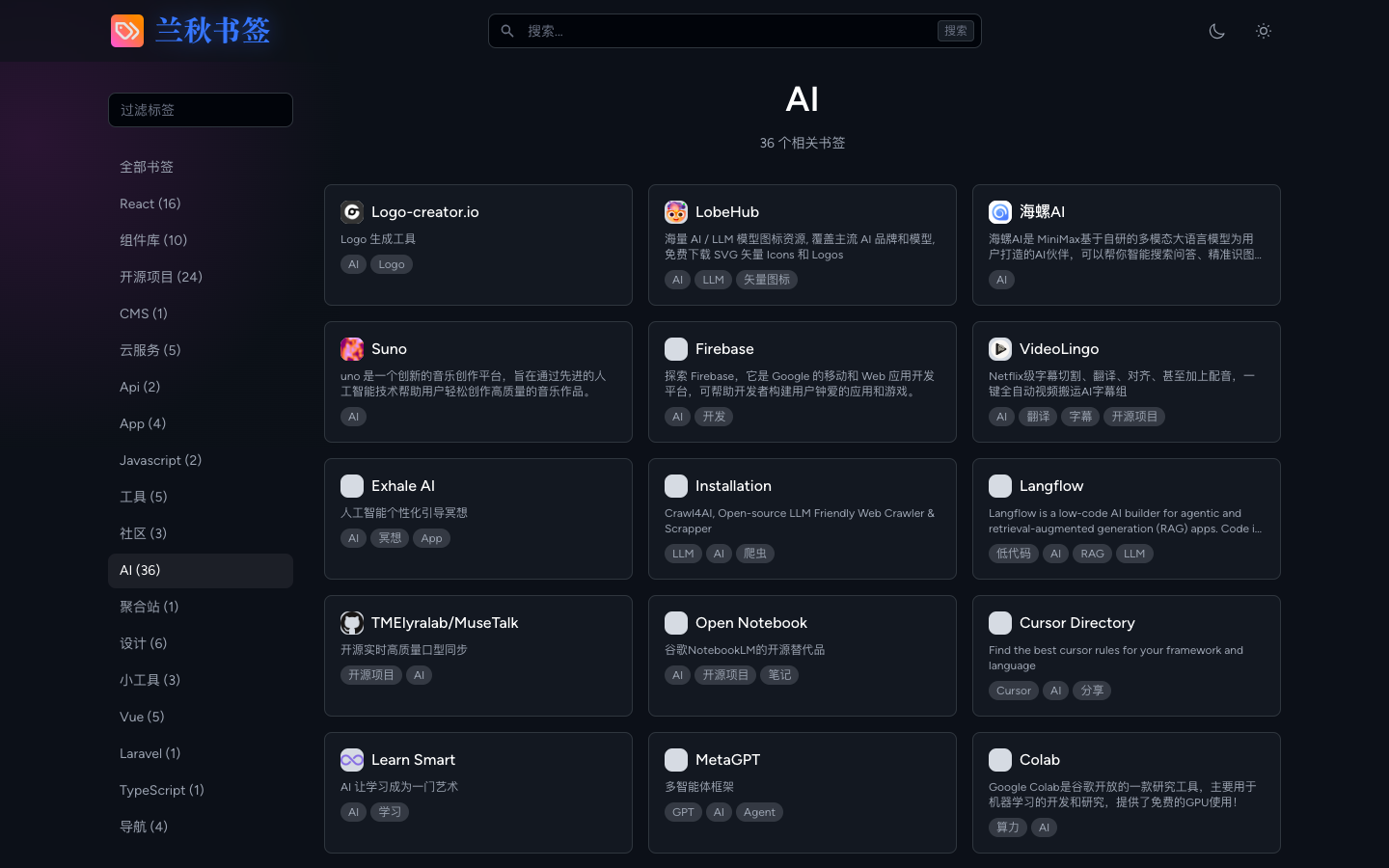Click the MetaGPT card icon
This screenshot has height=868, width=1389.
point(676,760)
